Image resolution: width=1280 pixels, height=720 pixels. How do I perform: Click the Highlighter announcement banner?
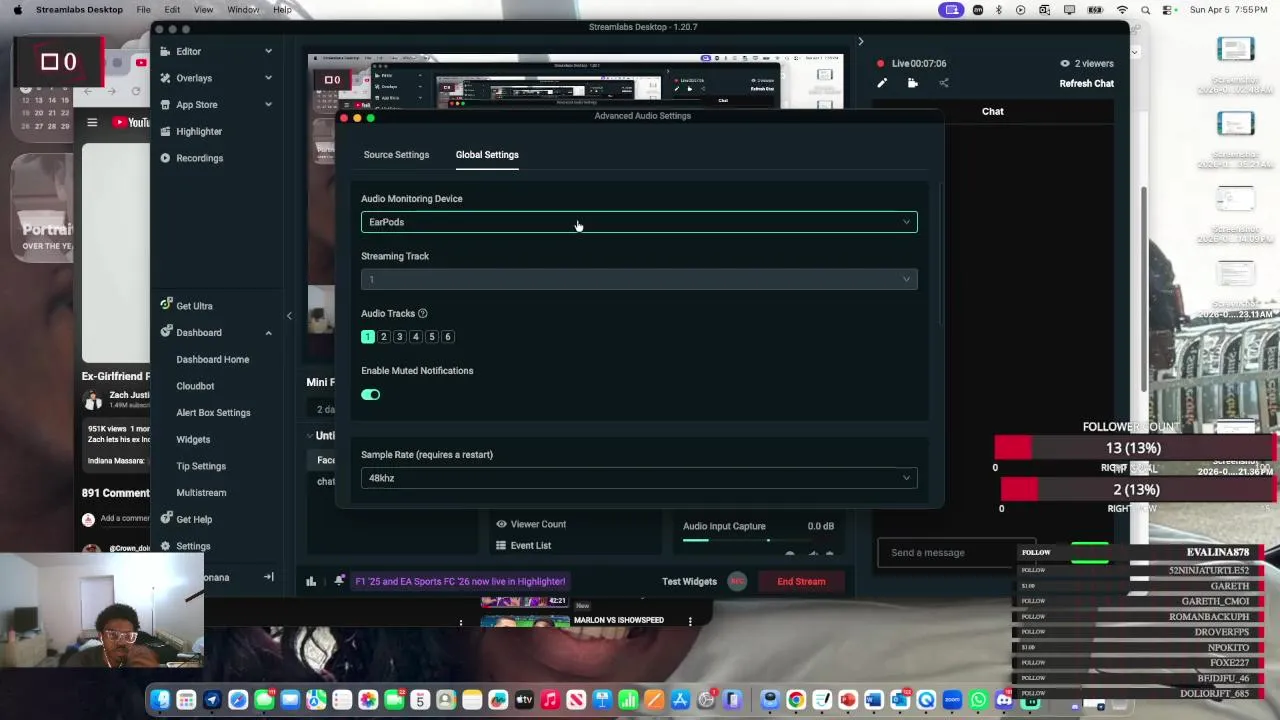(x=460, y=581)
